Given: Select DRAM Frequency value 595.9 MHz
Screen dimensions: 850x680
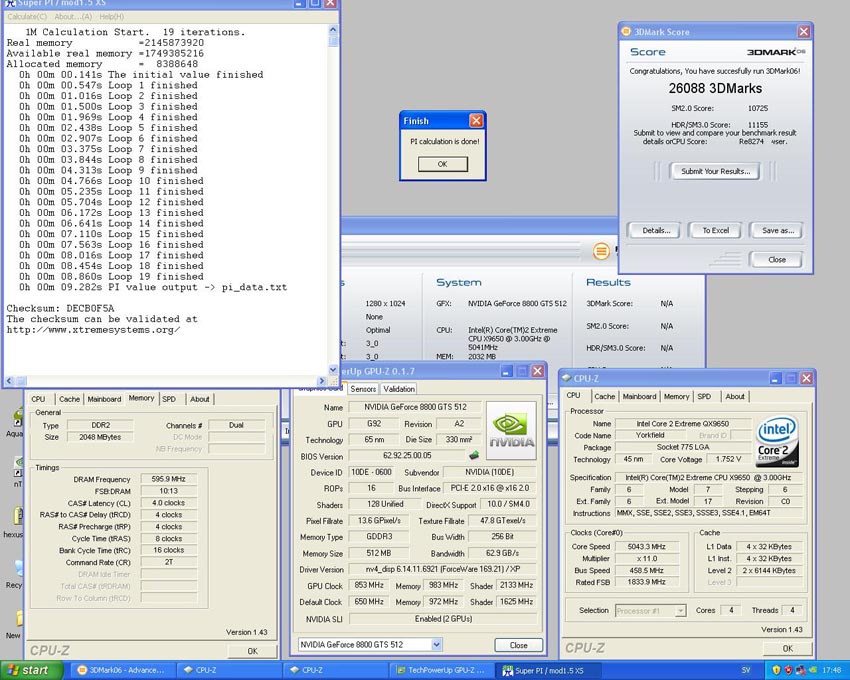Looking at the screenshot, I should (x=169, y=479).
